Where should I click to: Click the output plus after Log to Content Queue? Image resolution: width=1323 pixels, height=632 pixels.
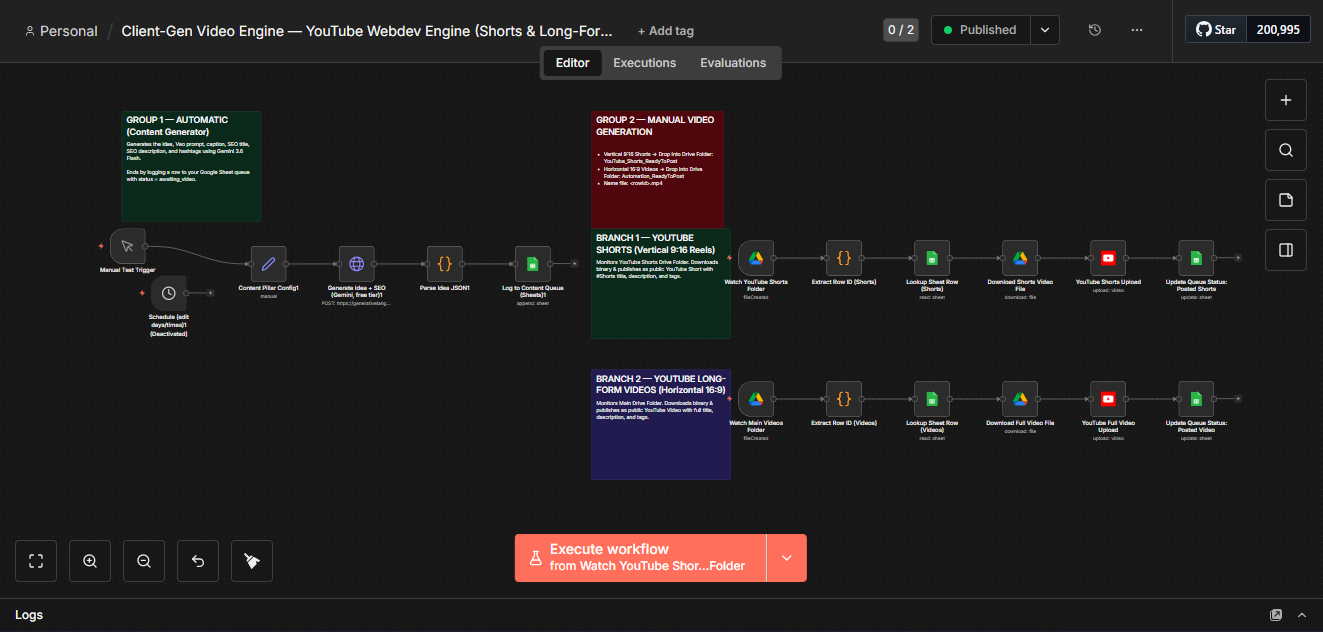[574, 264]
